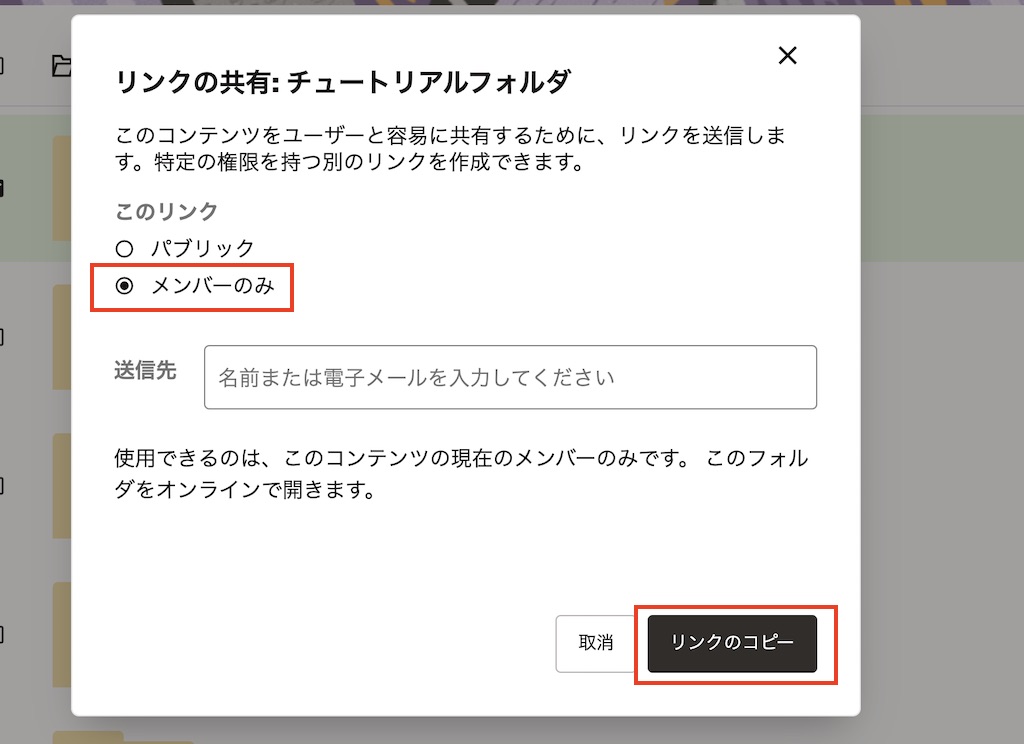
Task: Dismiss the dialog with the X button
Action: point(787,56)
